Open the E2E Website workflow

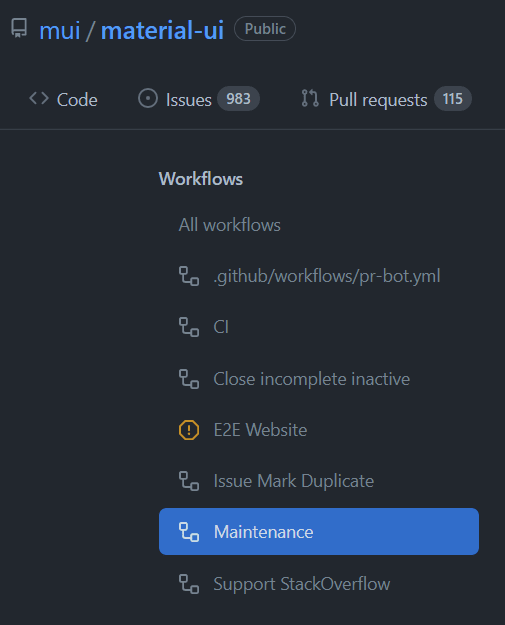point(319,430)
